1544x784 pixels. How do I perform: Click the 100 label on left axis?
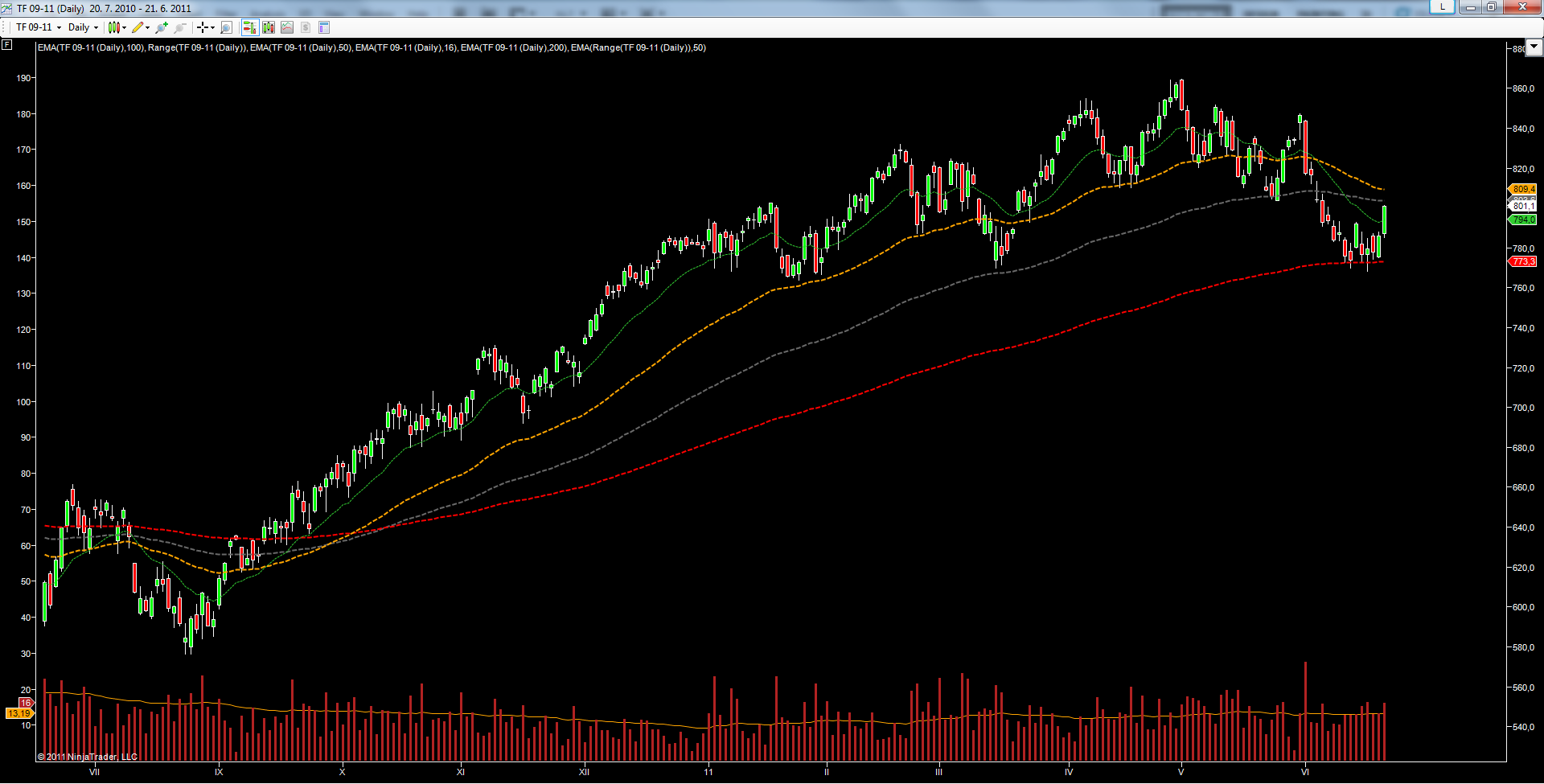(23, 402)
